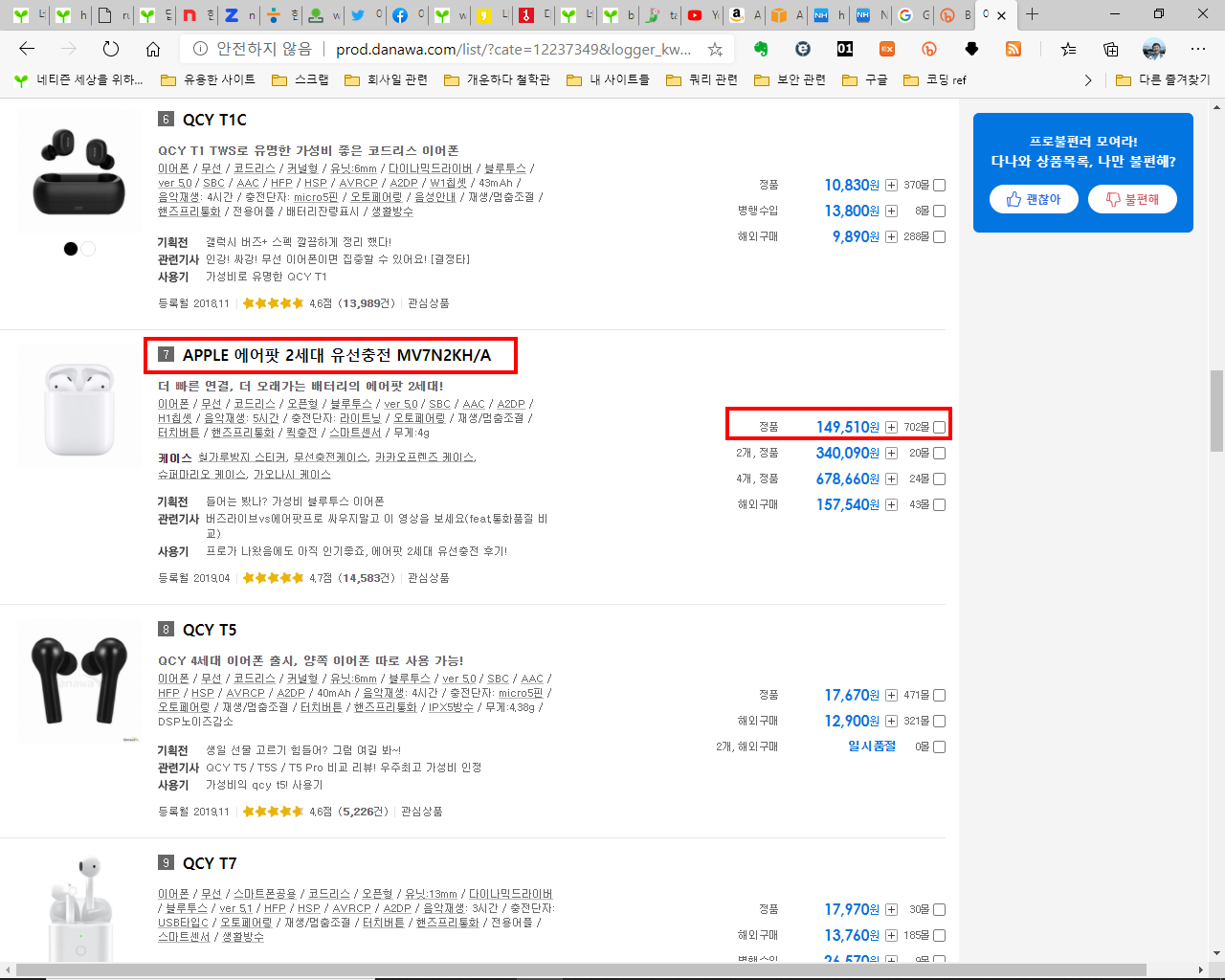Screen dimensions: 1225x980
Task: Open the 코딩 ref bookmark folder
Action: coord(934,79)
